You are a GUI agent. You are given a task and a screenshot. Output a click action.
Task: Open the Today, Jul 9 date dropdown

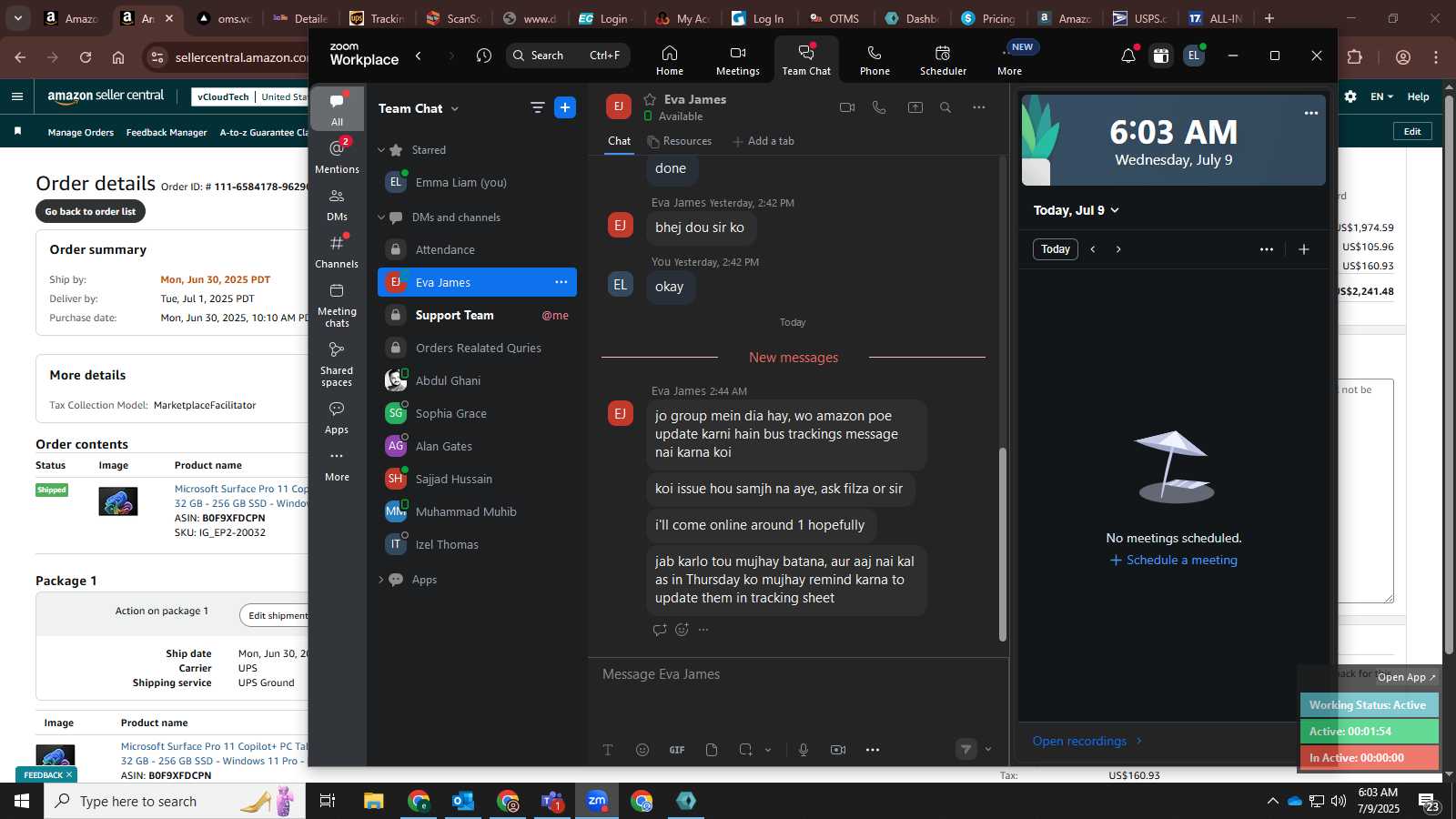click(1077, 210)
